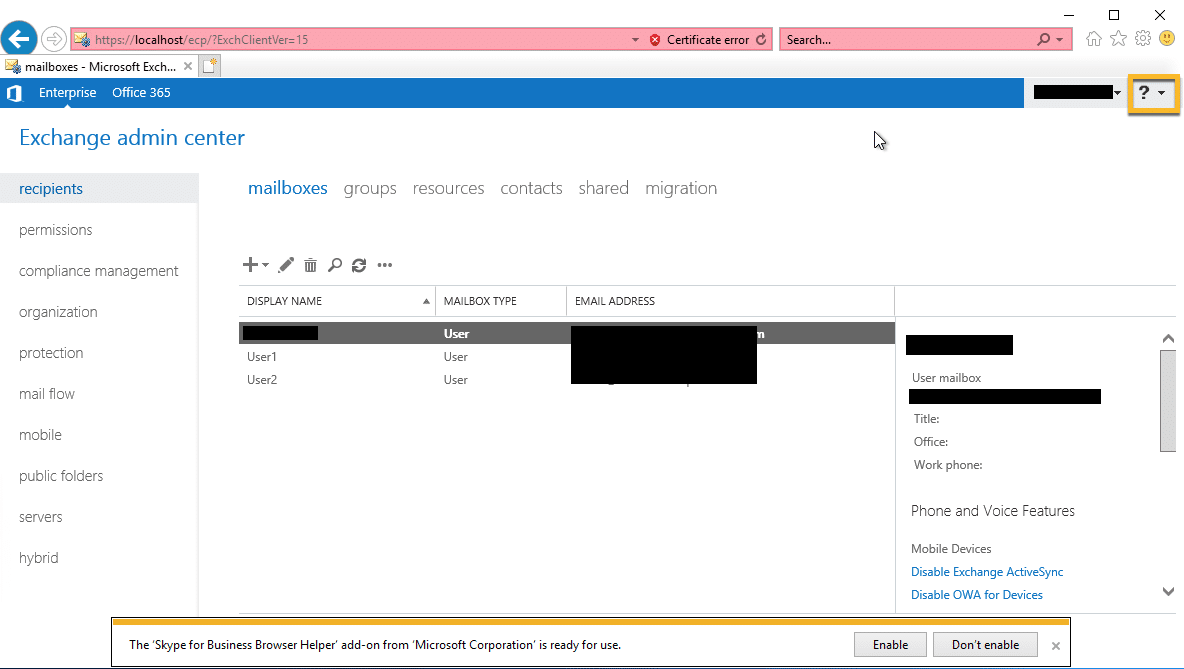Open the Help question mark menu
The image size is (1184, 669).
pos(1146,92)
